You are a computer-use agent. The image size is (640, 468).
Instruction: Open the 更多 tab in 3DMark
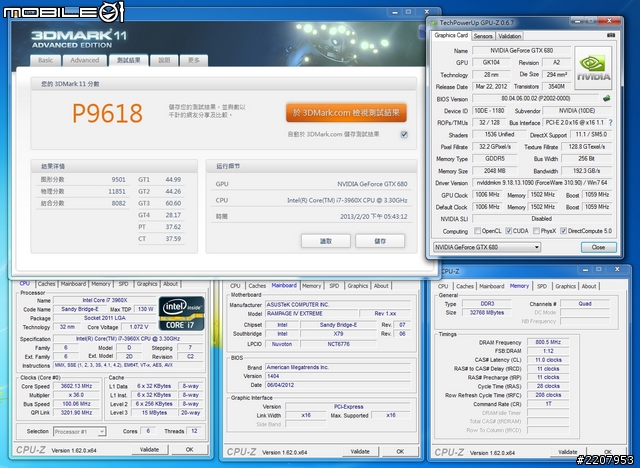pos(194,60)
